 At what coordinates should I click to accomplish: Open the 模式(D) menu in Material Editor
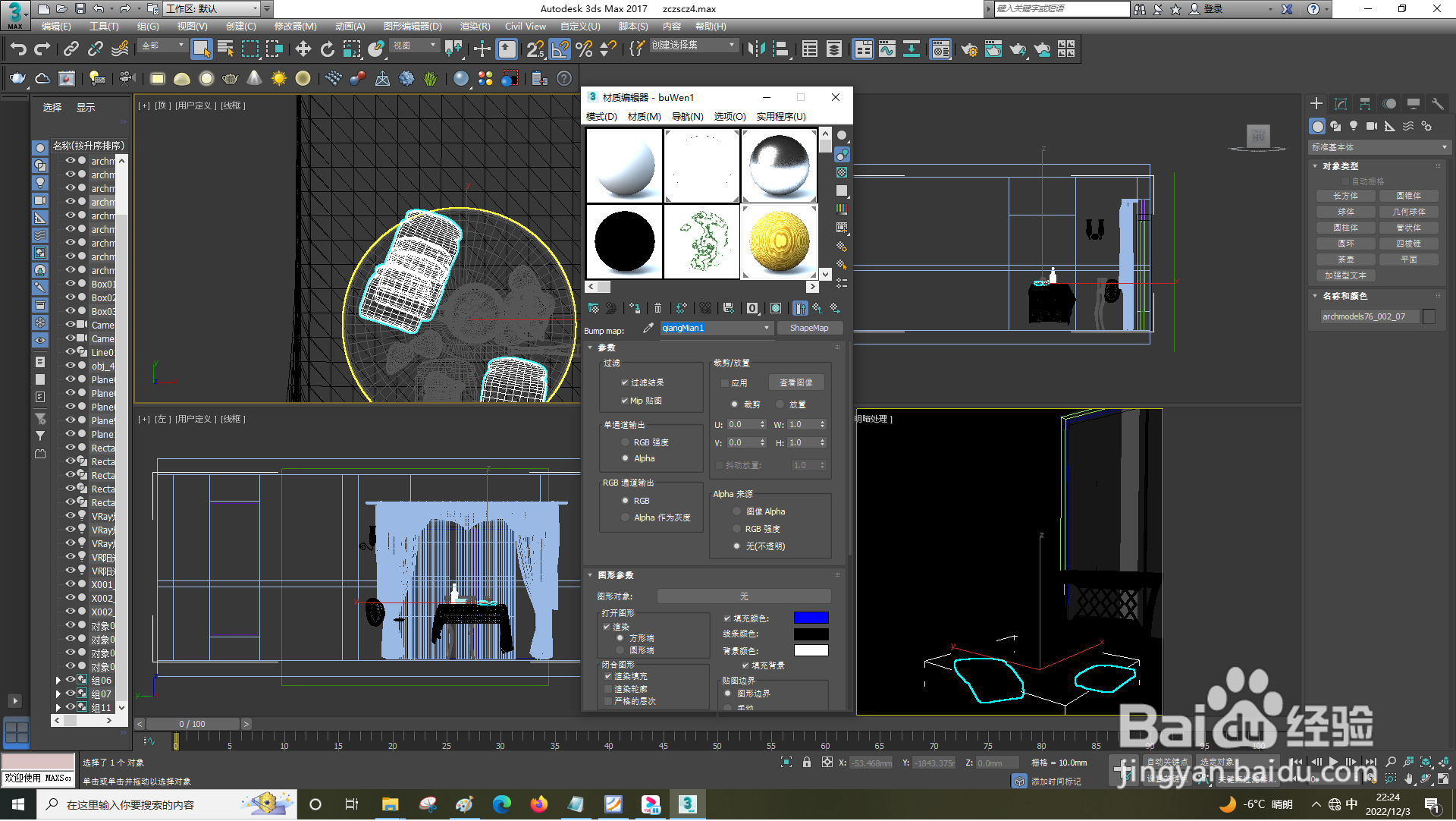tap(601, 117)
